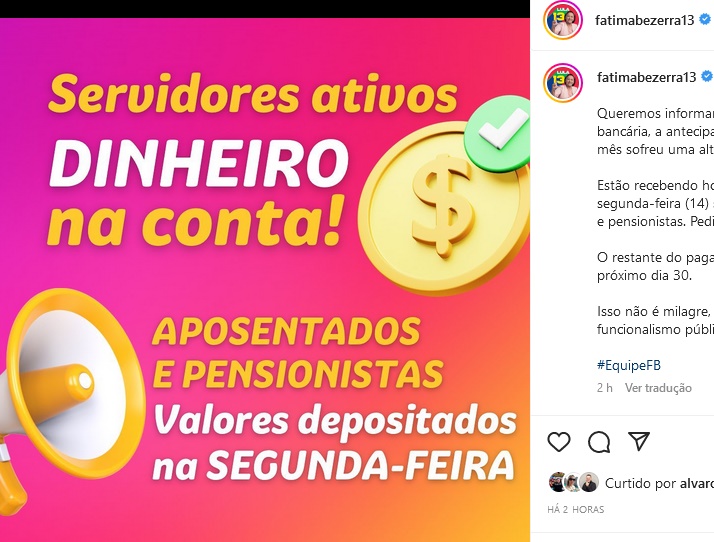Click the green checkmark badge on coin
714x542 pixels.
(499, 133)
